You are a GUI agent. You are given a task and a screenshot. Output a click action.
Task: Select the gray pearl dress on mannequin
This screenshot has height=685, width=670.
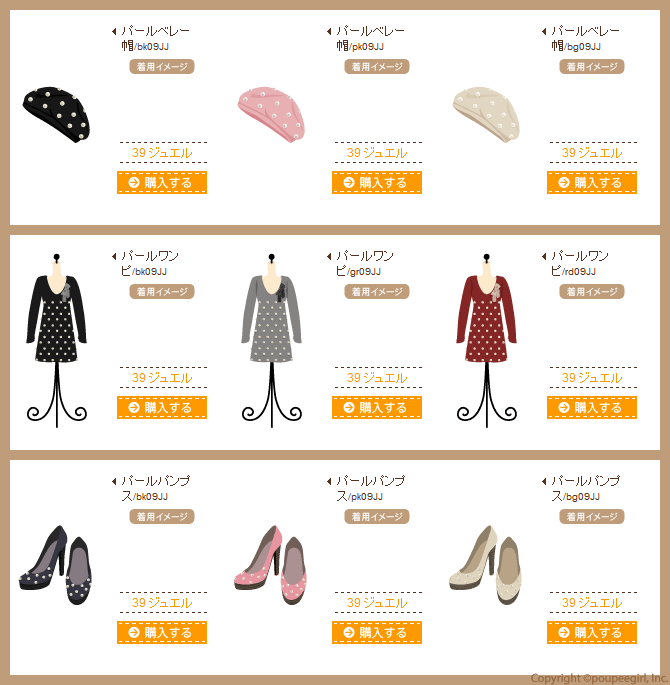[x=271, y=340]
